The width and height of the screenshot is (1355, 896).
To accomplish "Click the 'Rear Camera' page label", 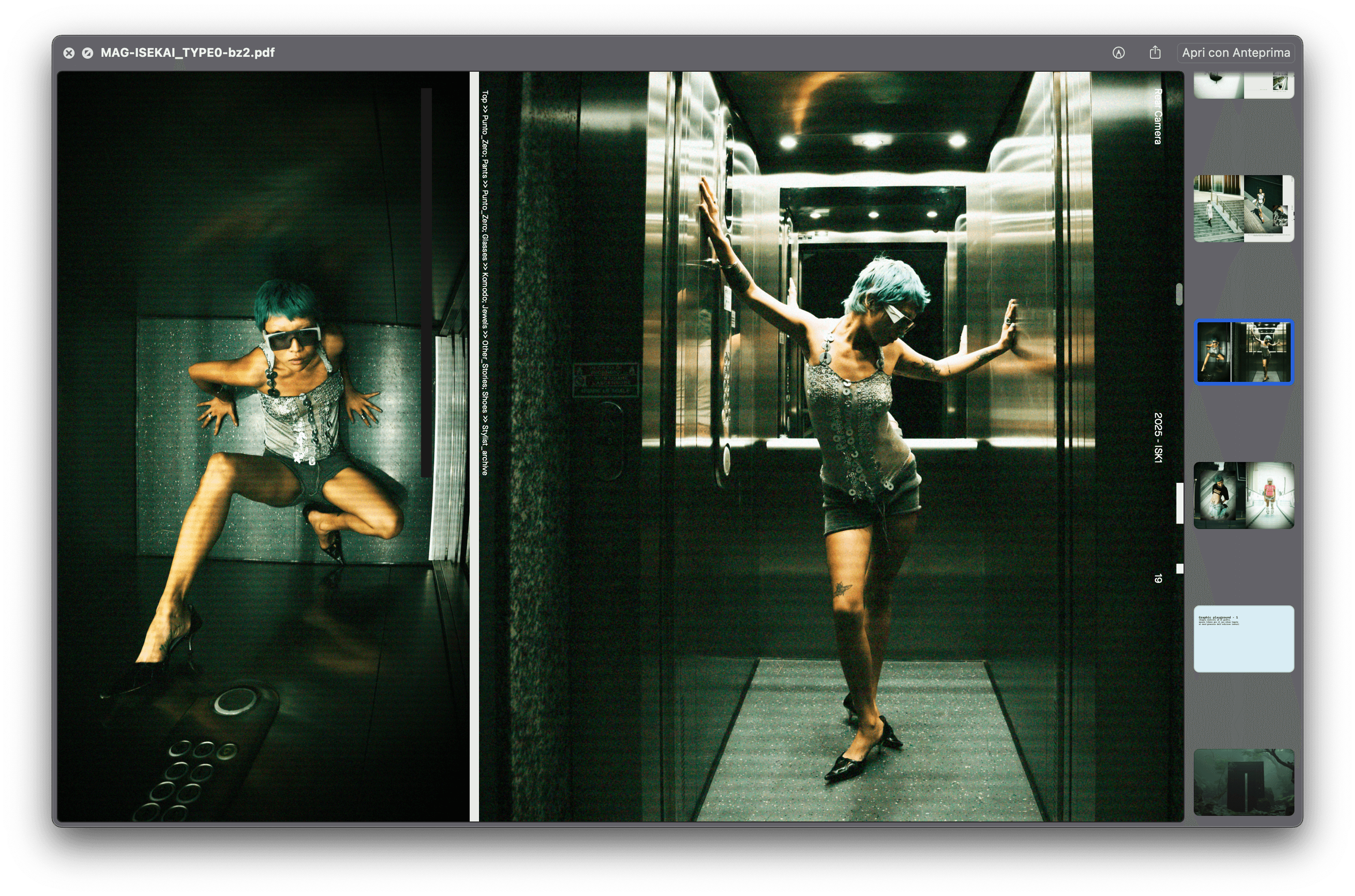I will click(1158, 116).
